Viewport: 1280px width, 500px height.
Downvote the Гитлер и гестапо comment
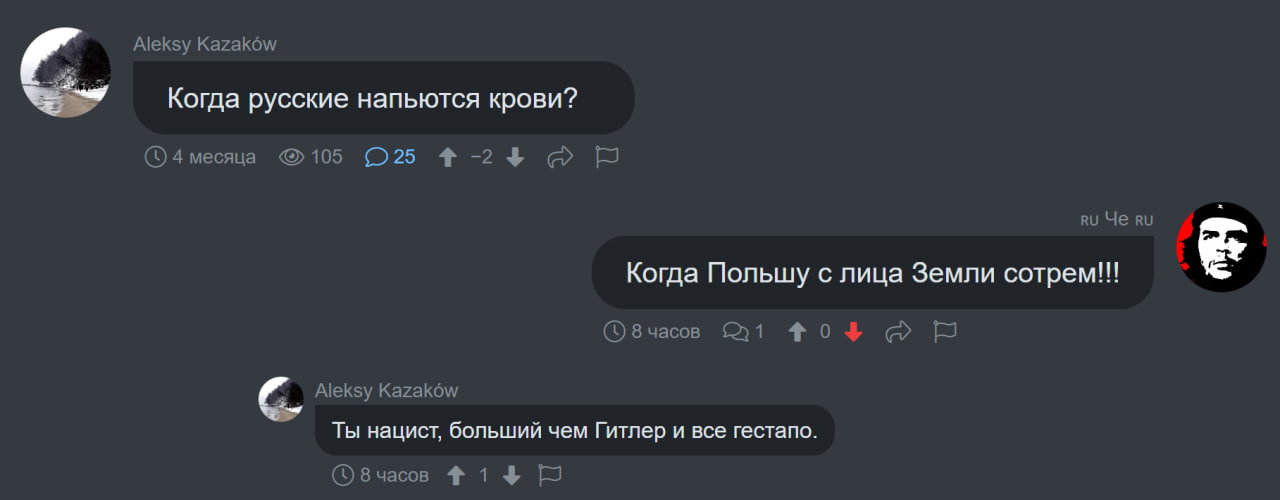[x=512, y=475]
